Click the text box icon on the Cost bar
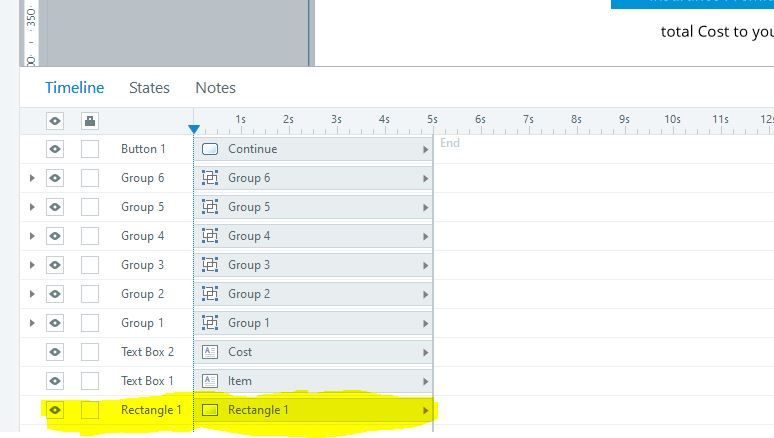This screenshot has width=774, height=438. click(210, 352)
